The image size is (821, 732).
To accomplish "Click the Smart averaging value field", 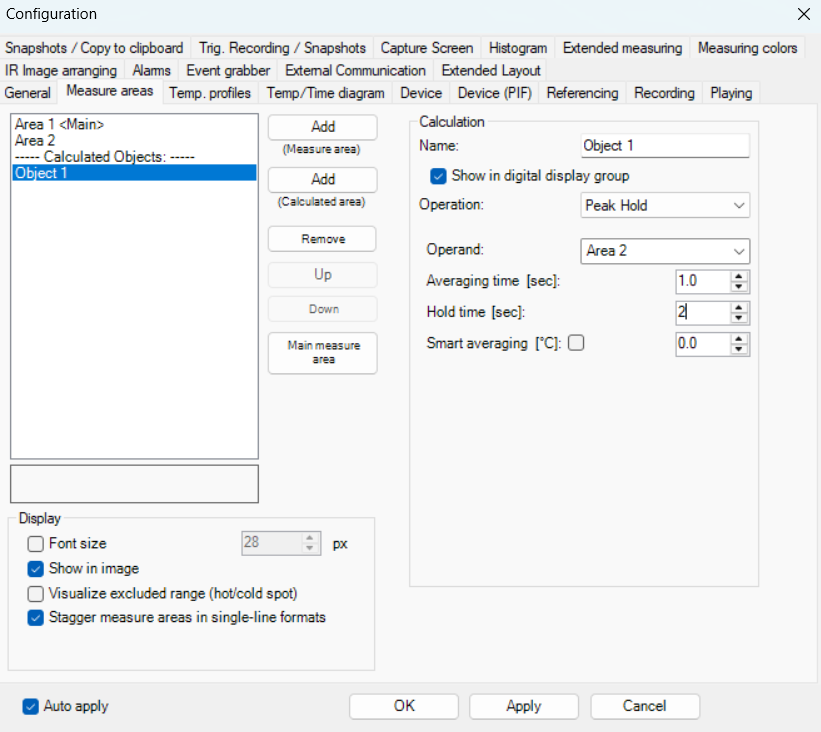I will click(x=703, y=344).
